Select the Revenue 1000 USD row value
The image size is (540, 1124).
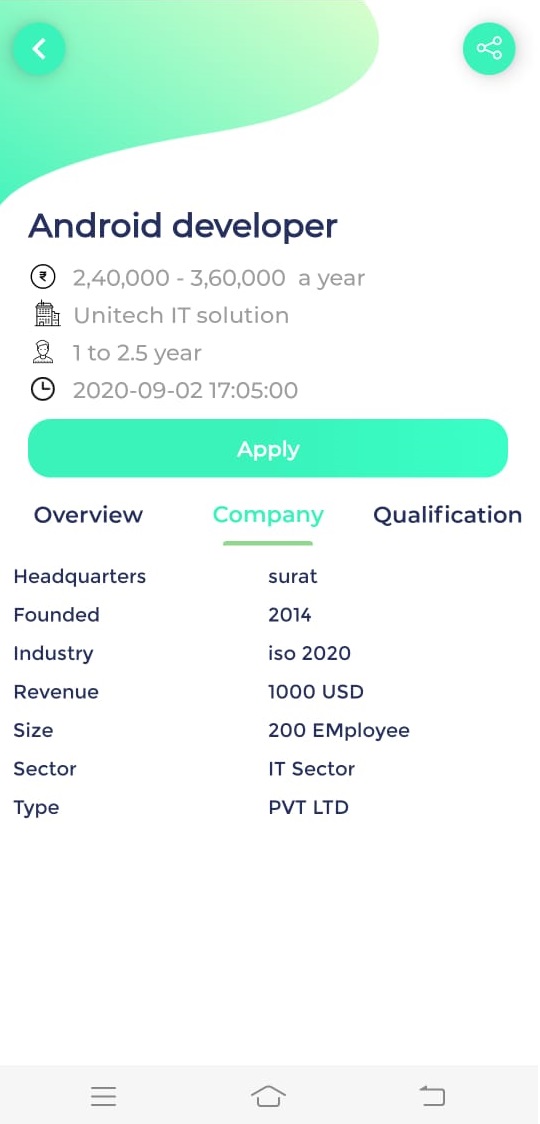pyautogui.click(x=316, y=692)
